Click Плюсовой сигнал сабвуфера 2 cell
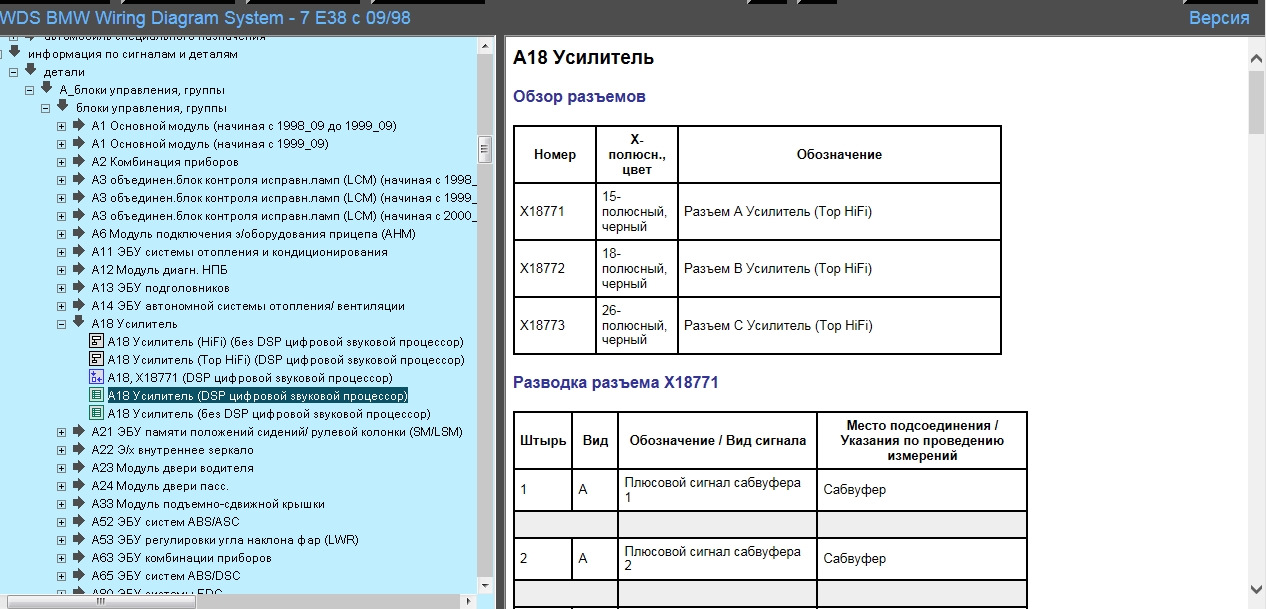Image resolution: width=1266 pixels, height=609 pixels. point(717,559)
